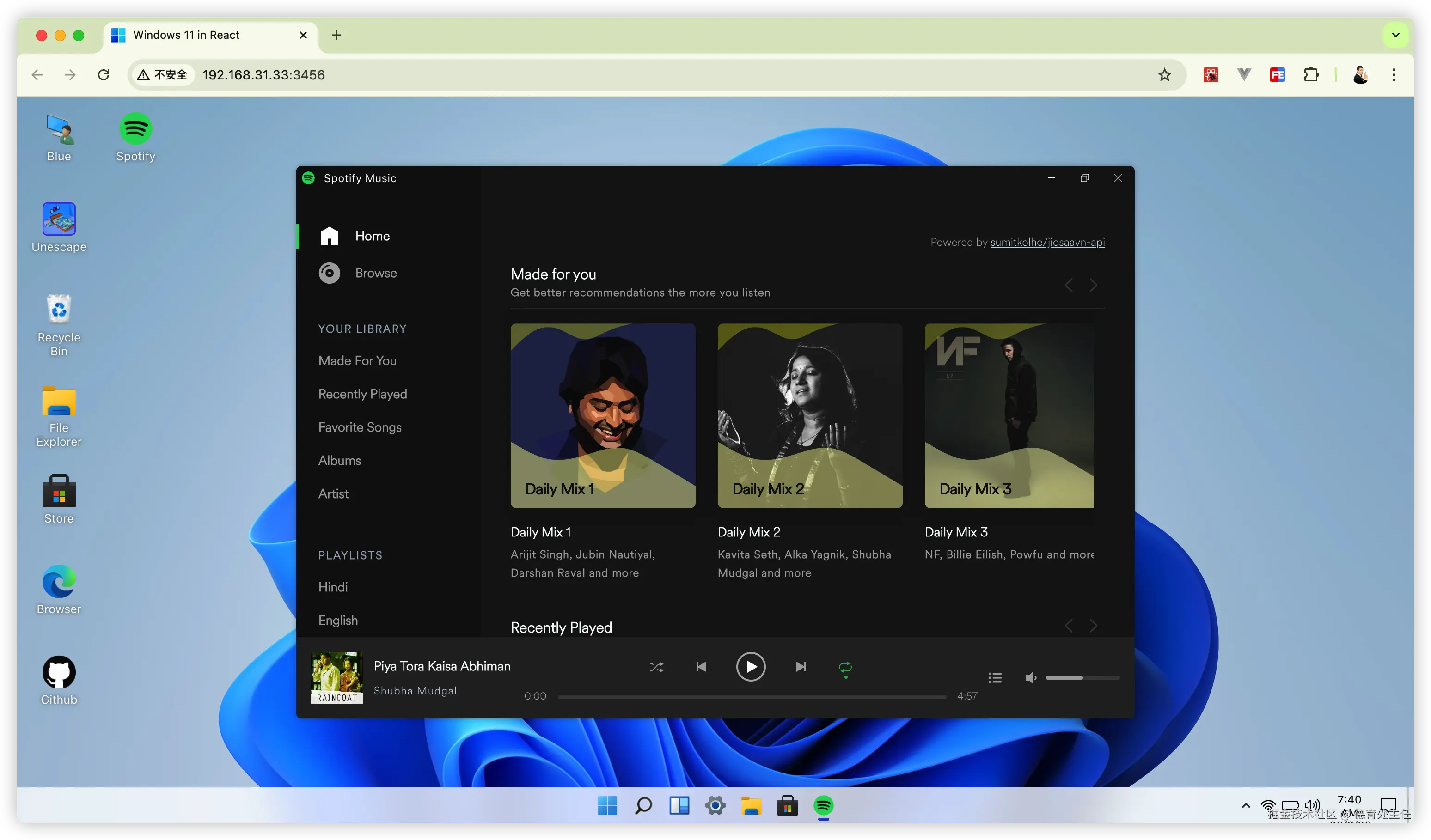Open the play queue list icon
Screen dimensions: 1431x840
[995, 678]
